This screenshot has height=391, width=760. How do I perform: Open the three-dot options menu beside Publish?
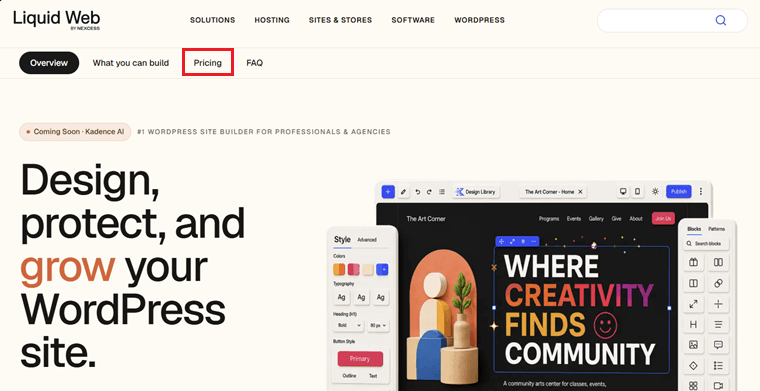coord(700,191)
